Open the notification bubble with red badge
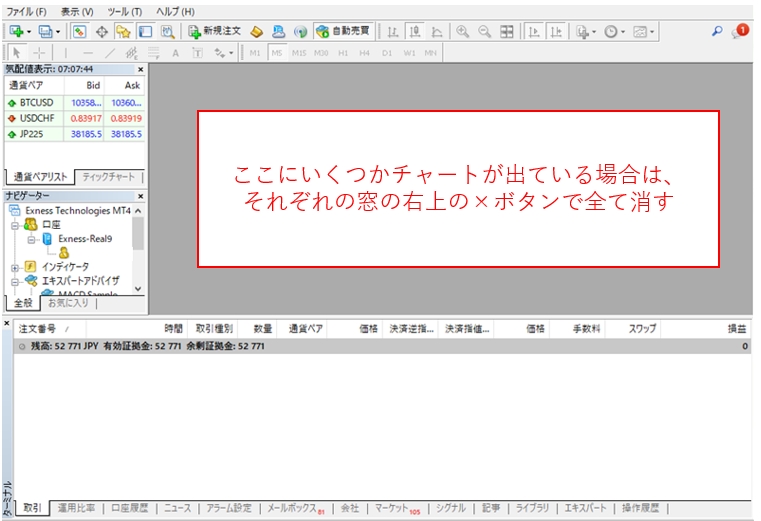The image size is (761, 521). click(740, 32)
